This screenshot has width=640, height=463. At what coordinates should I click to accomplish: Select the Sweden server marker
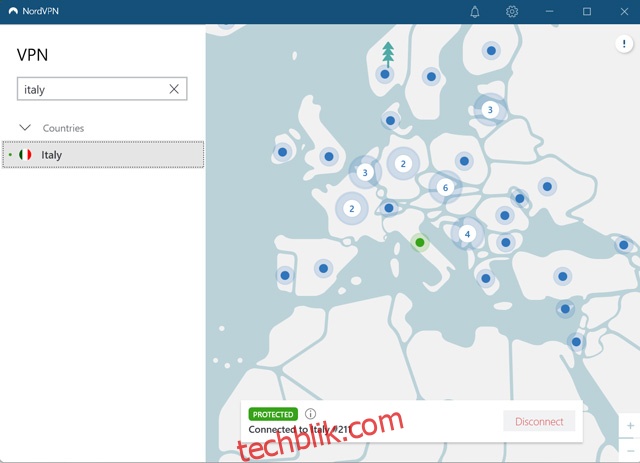tap(431, 76)
